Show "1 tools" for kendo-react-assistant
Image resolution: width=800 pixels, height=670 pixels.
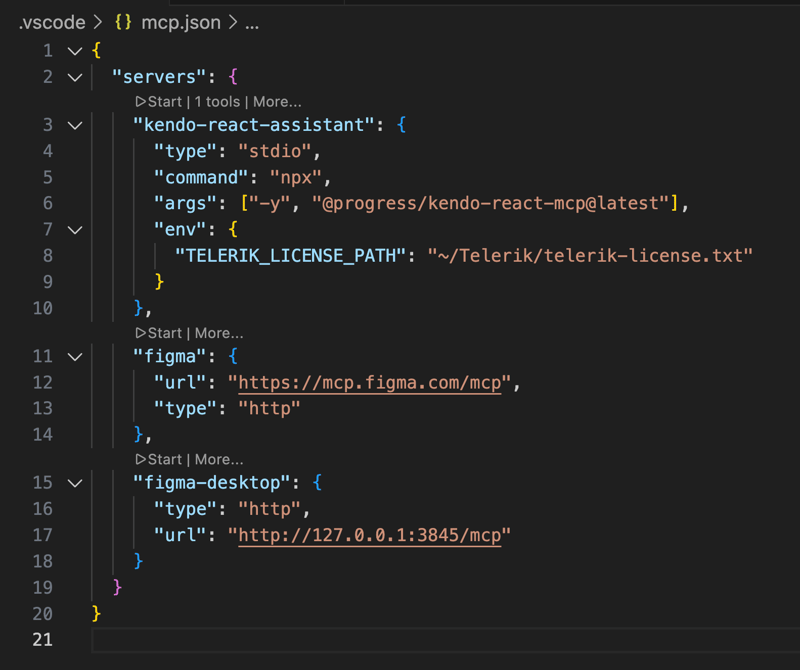click(219, 102)
